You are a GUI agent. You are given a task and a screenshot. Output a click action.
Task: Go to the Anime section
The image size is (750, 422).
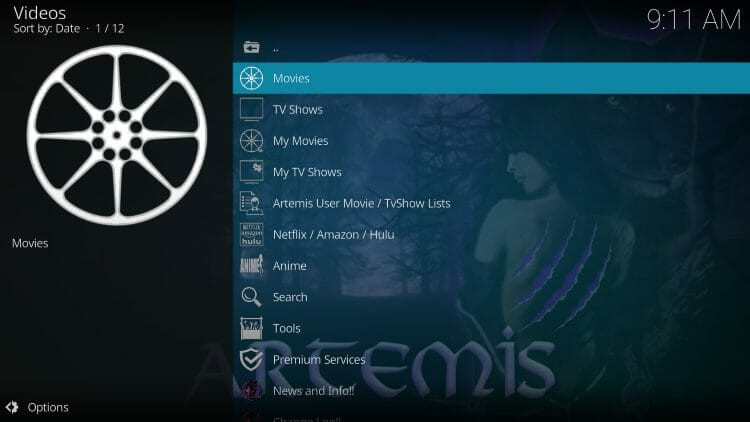coord(491,266)
